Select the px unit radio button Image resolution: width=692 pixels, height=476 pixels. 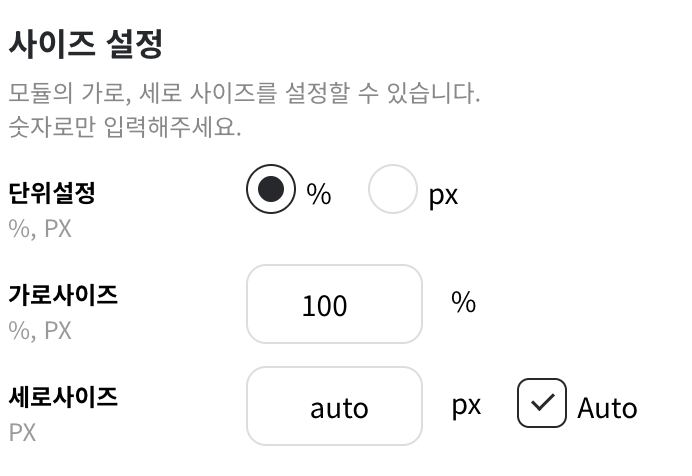(x=392, y=189)
